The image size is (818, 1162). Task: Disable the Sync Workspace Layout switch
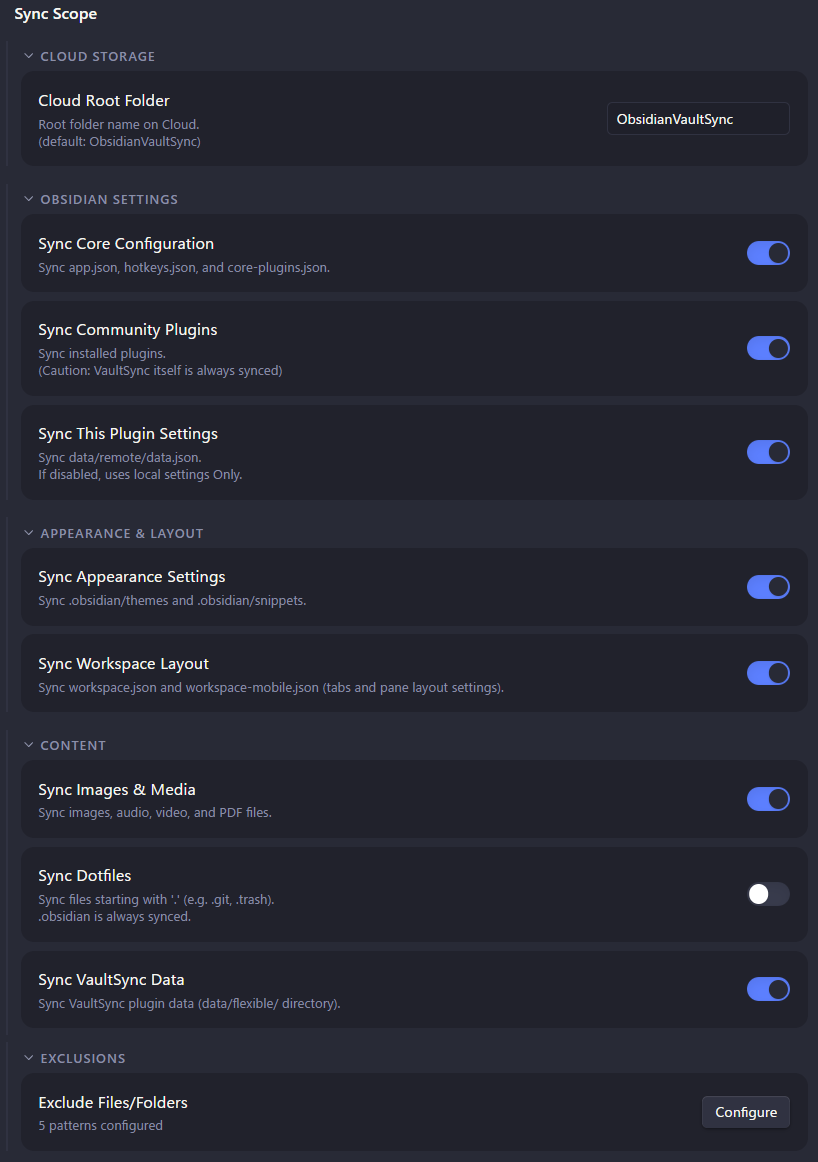768,673
